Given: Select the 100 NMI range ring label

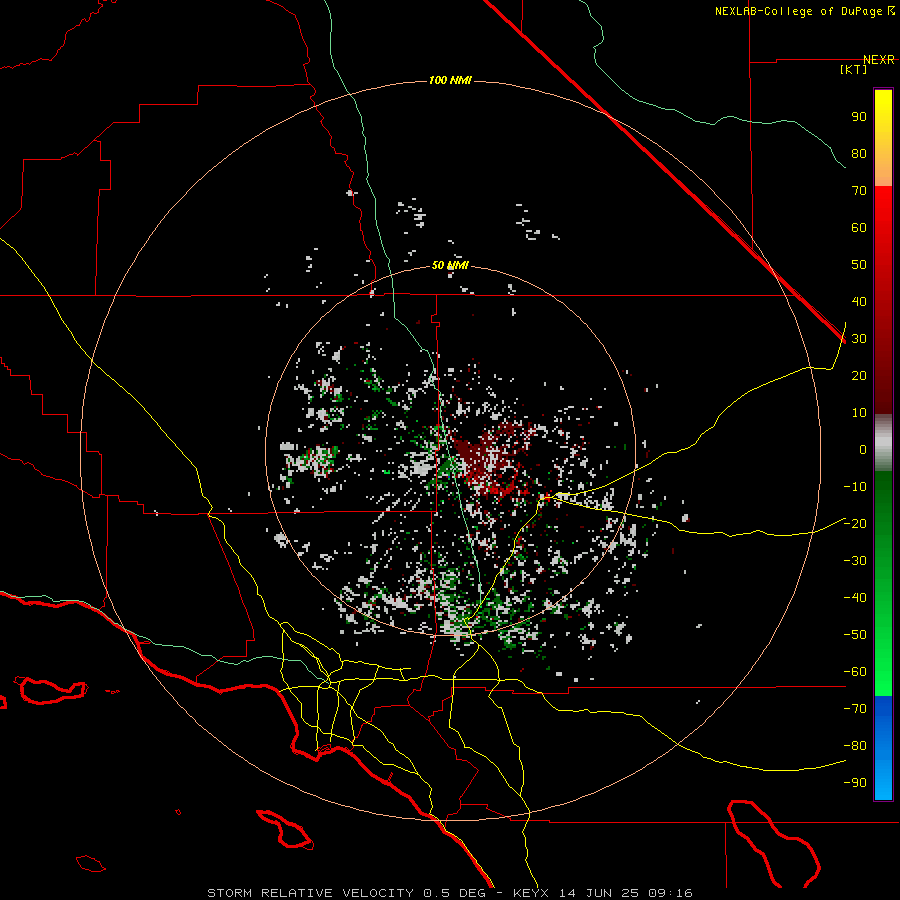Looking at the screenshot, I should click(450, 80).
